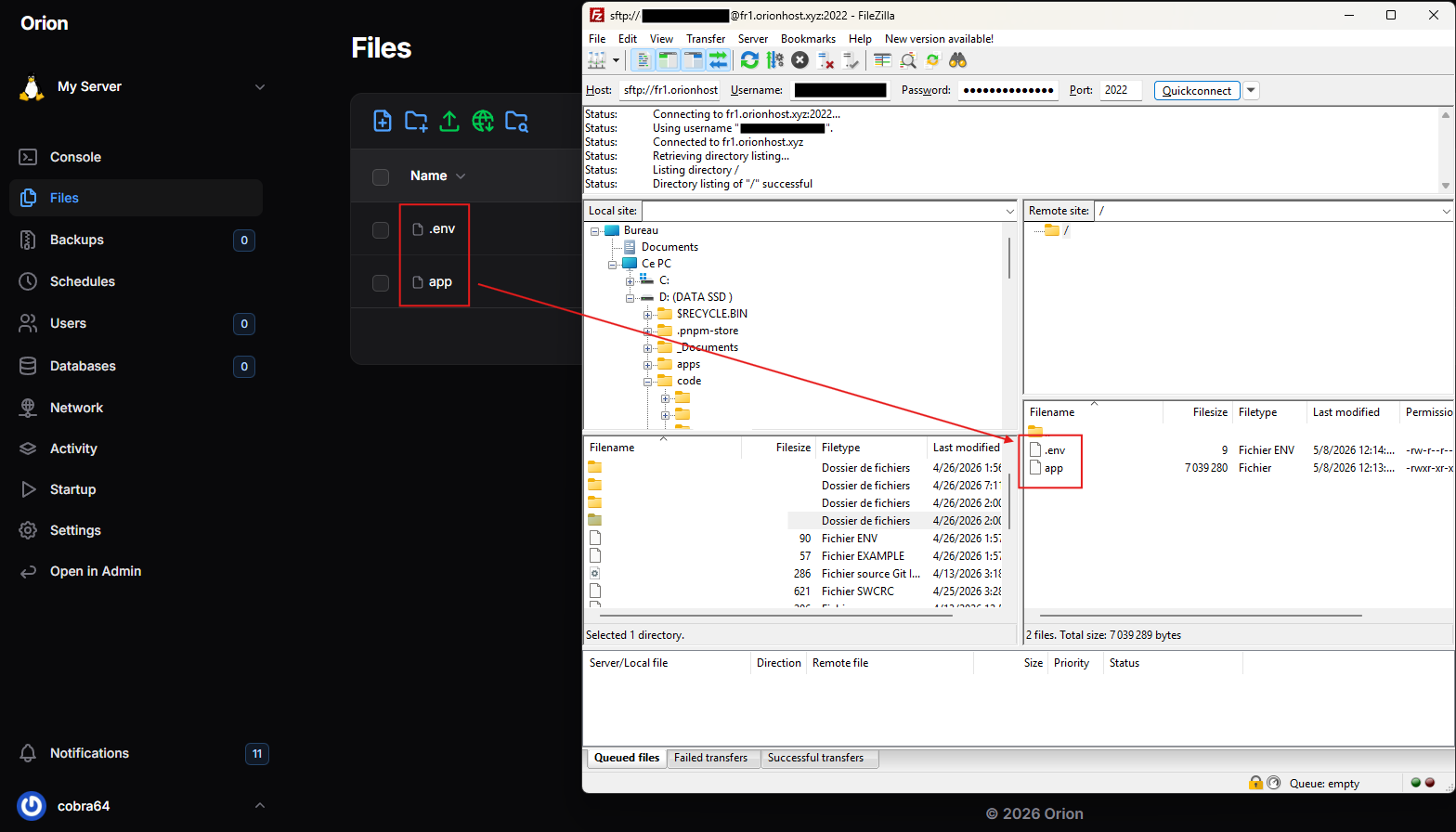1456x832 pixels.
Task: Open Quickconnect history dropdown arrow
Action: click(x=1251, y=91)
